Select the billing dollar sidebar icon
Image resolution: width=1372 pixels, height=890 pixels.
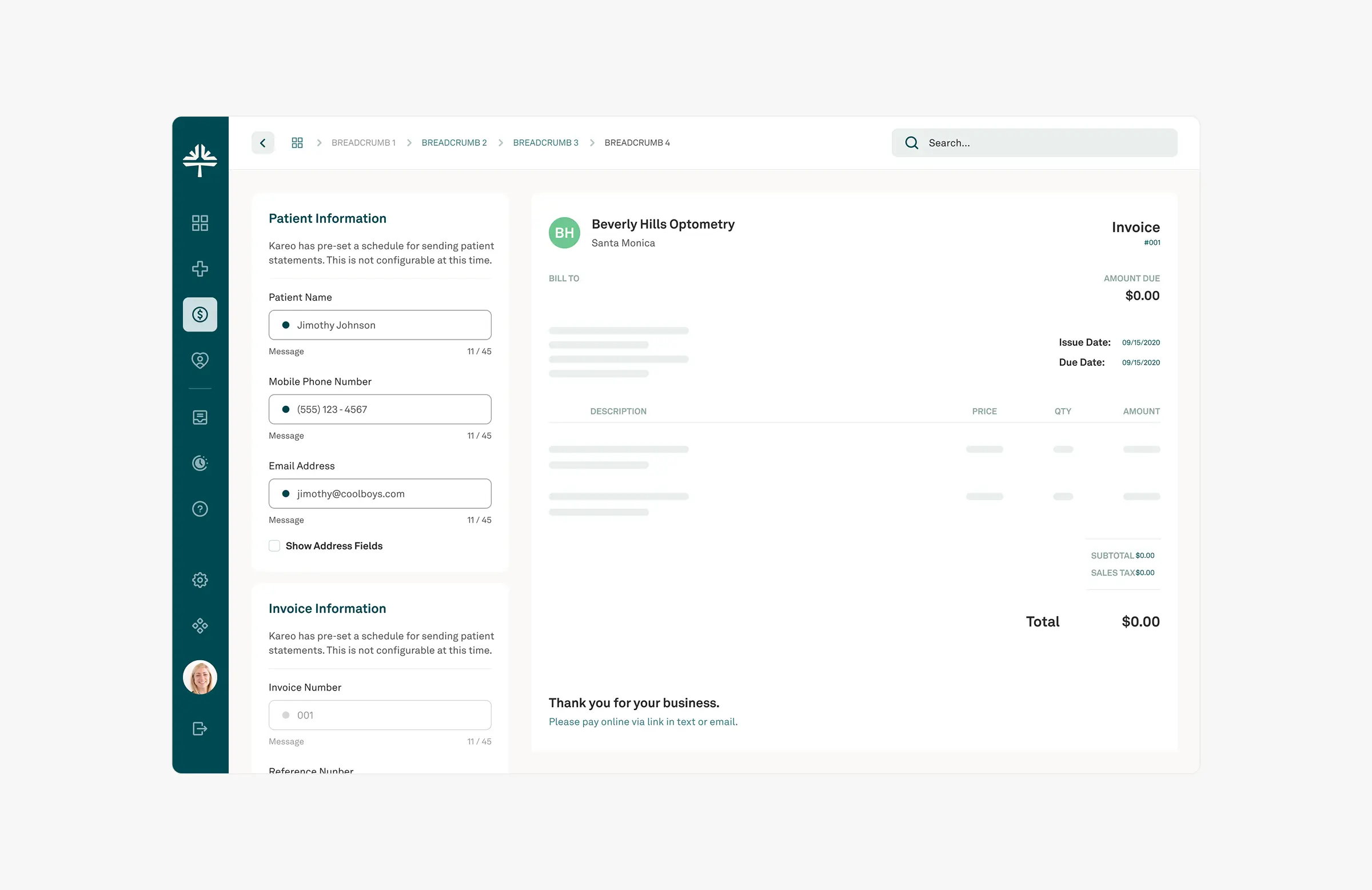point(200,315)
